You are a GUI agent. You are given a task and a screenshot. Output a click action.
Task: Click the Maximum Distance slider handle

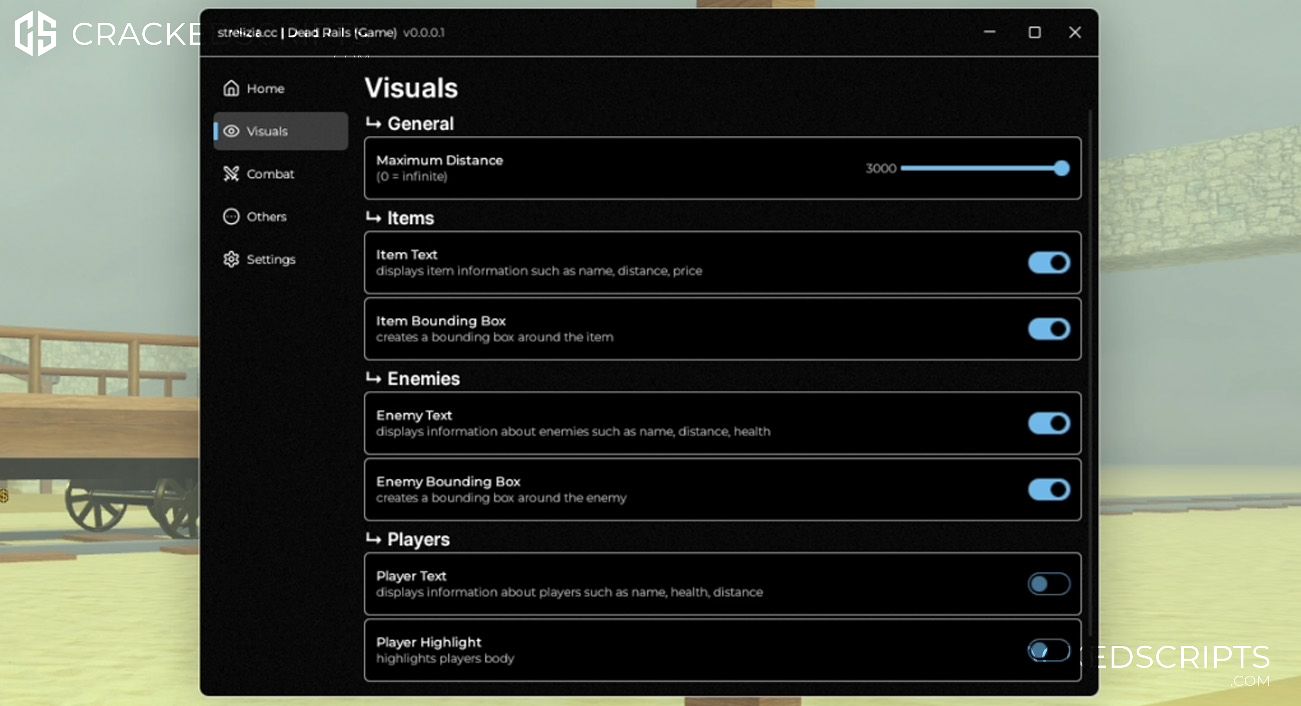point(1062,168)
